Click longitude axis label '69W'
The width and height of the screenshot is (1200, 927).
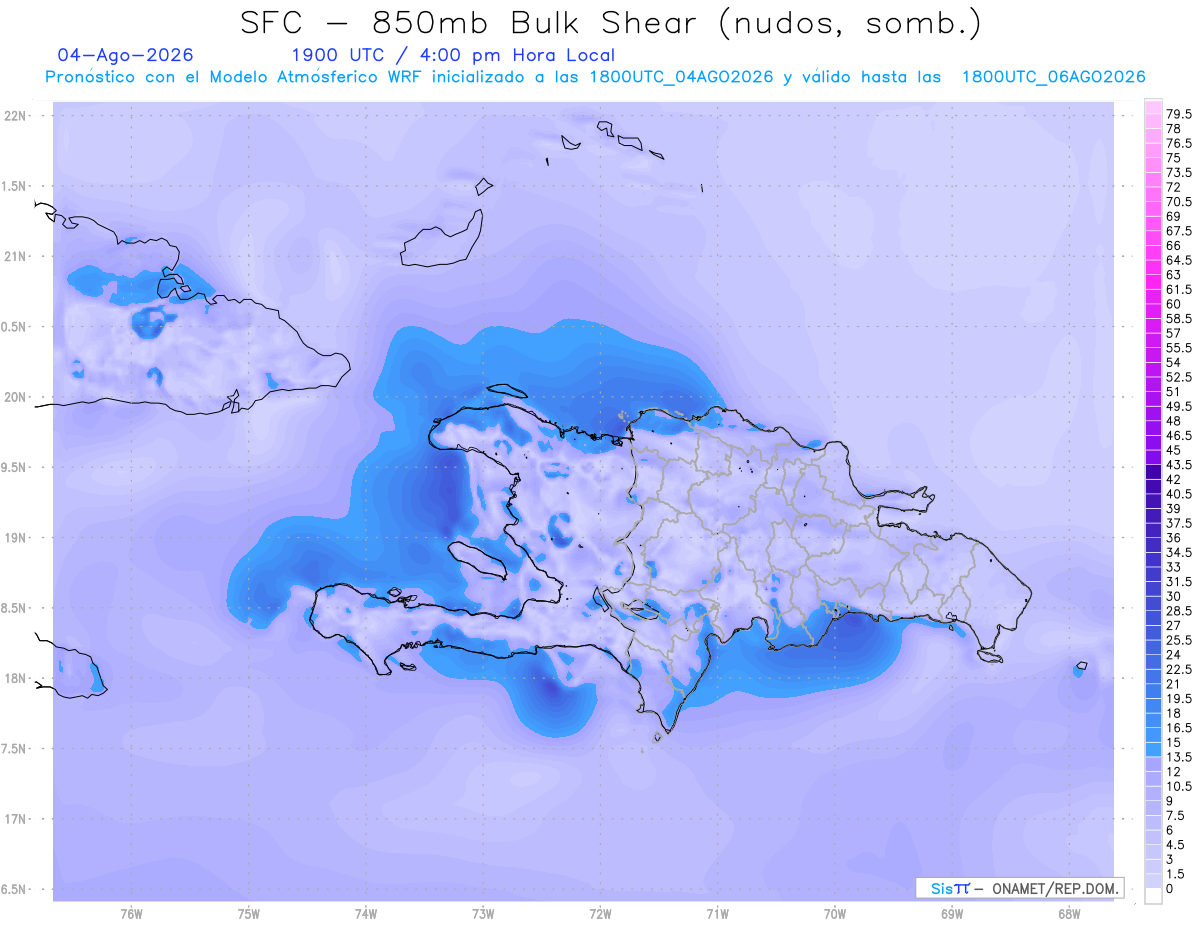pos(952,914)
